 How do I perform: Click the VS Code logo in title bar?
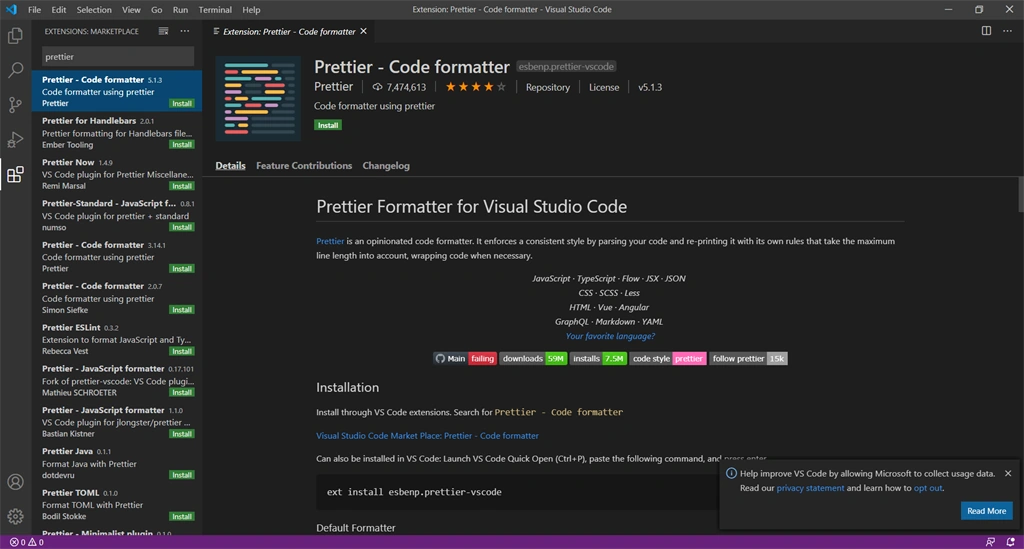[x=11, y=10]
